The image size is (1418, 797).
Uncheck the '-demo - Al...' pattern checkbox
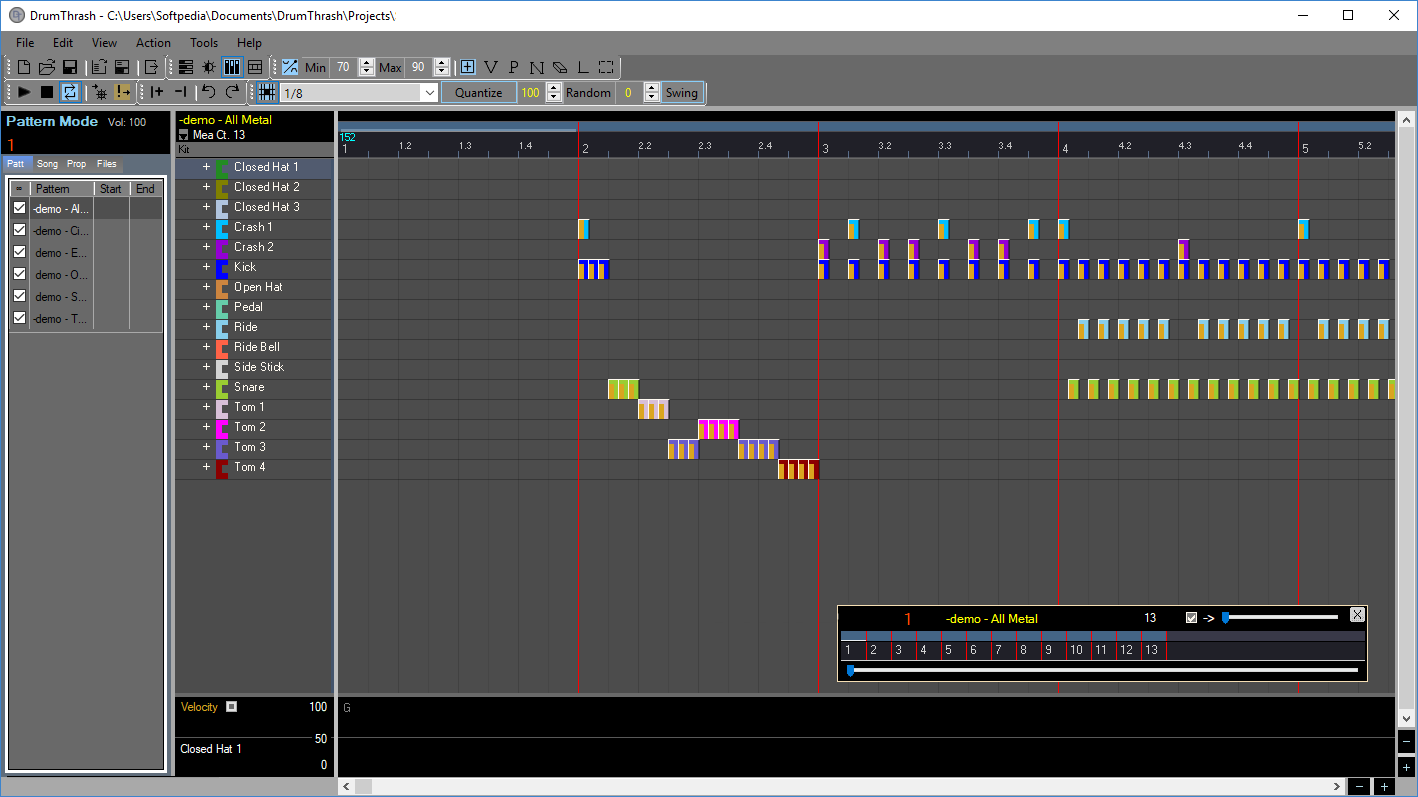coord(19,208)
